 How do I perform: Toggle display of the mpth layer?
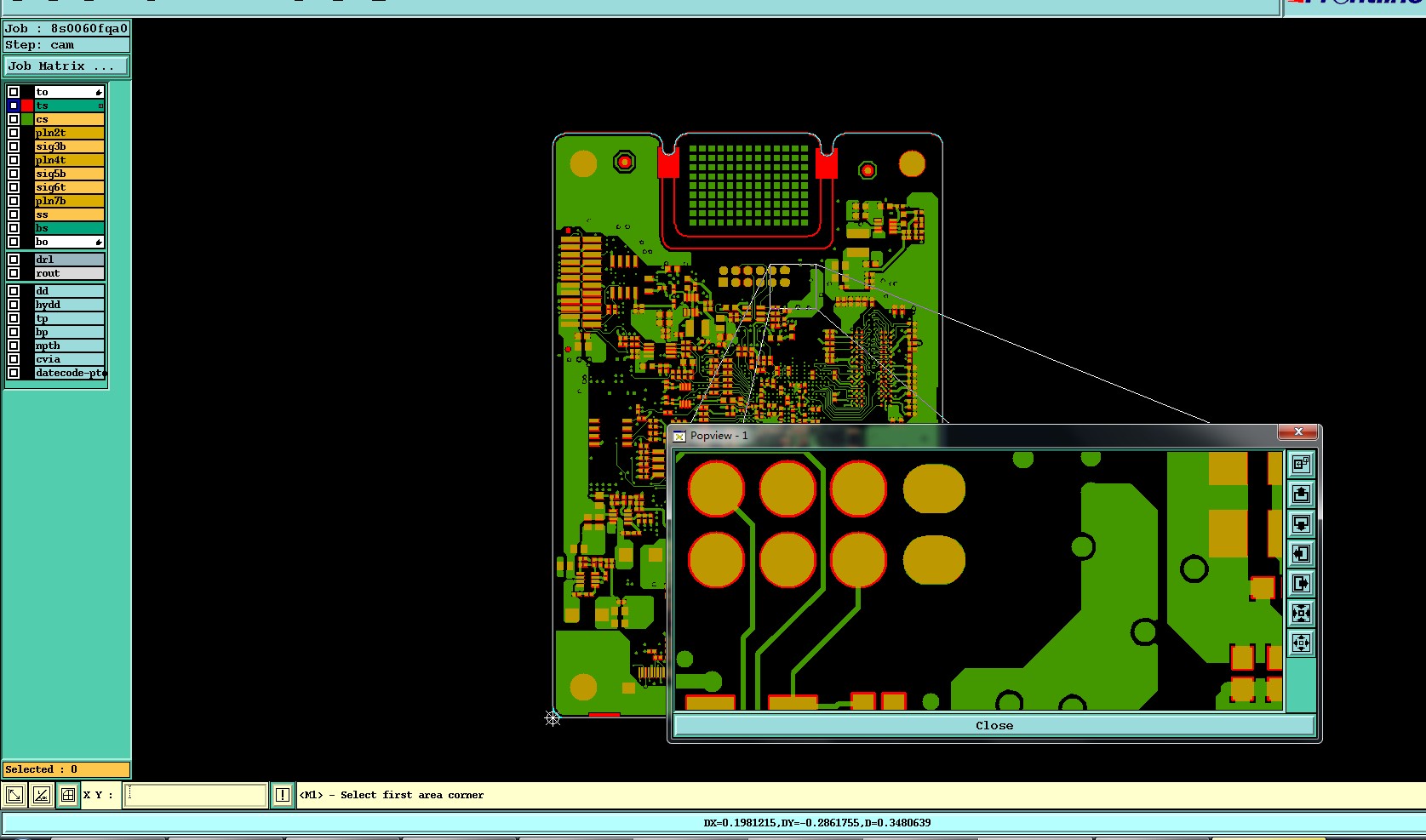14,346
